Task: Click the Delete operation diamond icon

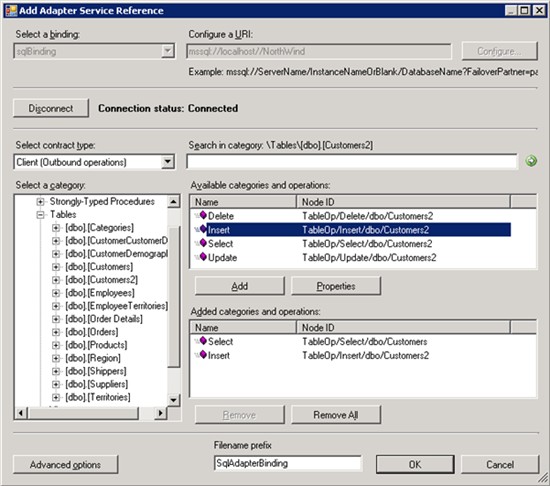Action: (x=203, y=215)
